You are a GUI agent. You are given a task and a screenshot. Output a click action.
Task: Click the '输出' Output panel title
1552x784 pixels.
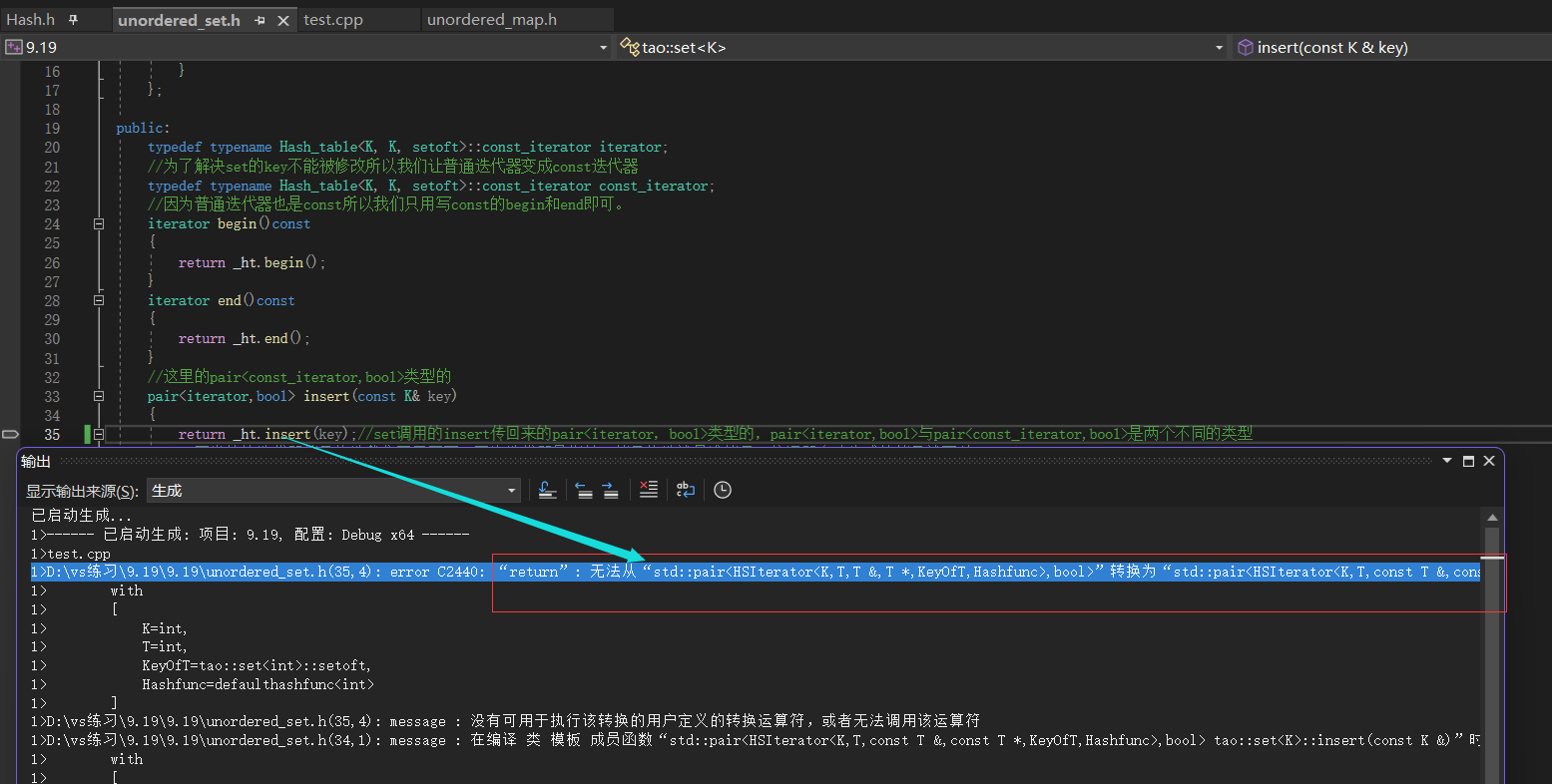coord(36,461)
